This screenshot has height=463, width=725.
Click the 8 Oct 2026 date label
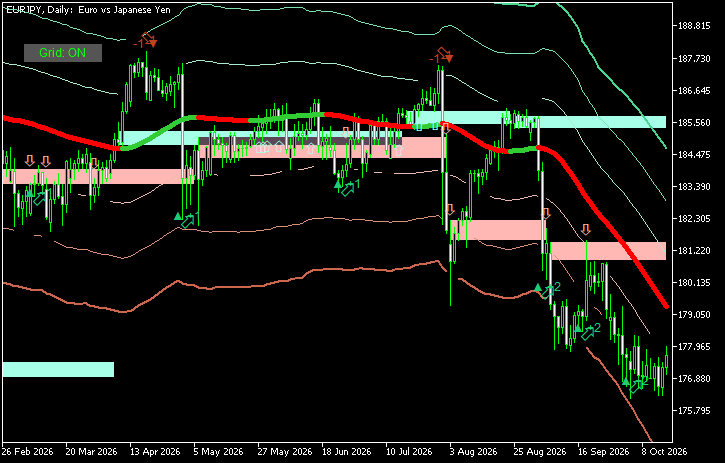[x=664, y=452]
